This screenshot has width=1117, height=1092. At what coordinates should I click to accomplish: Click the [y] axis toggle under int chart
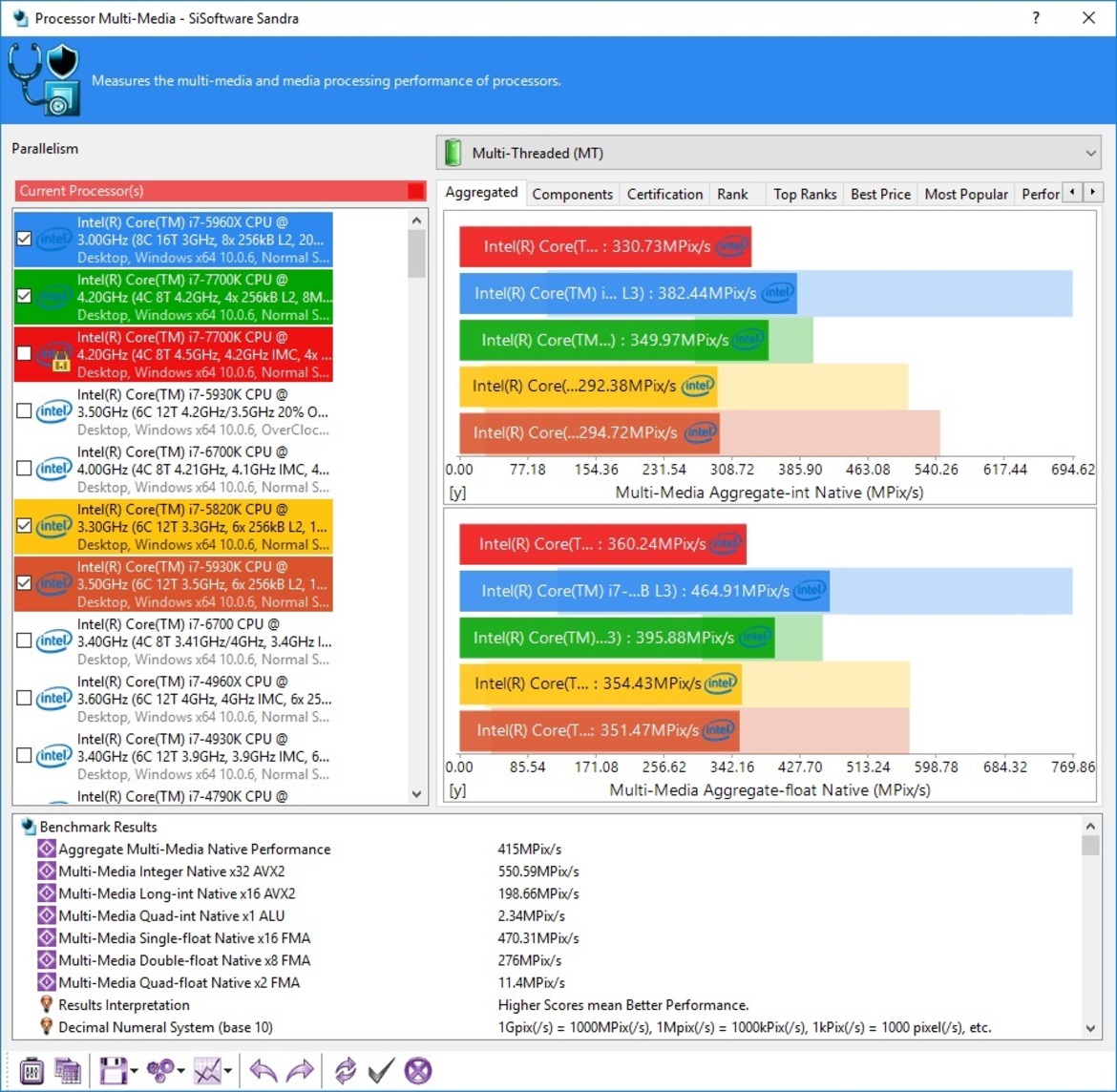(x=457, y=493)
